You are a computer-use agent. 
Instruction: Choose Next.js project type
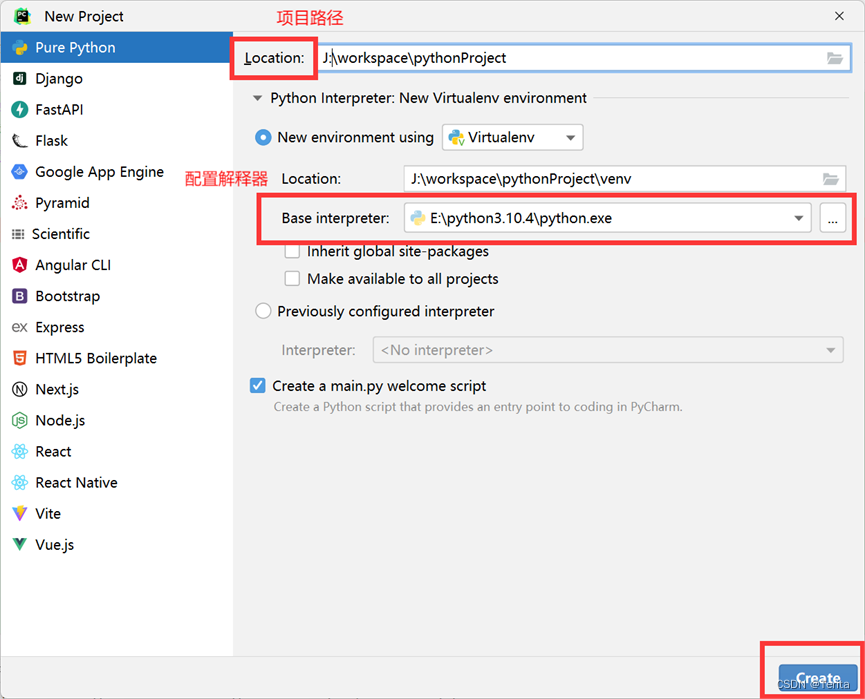[x=116, y=389]
